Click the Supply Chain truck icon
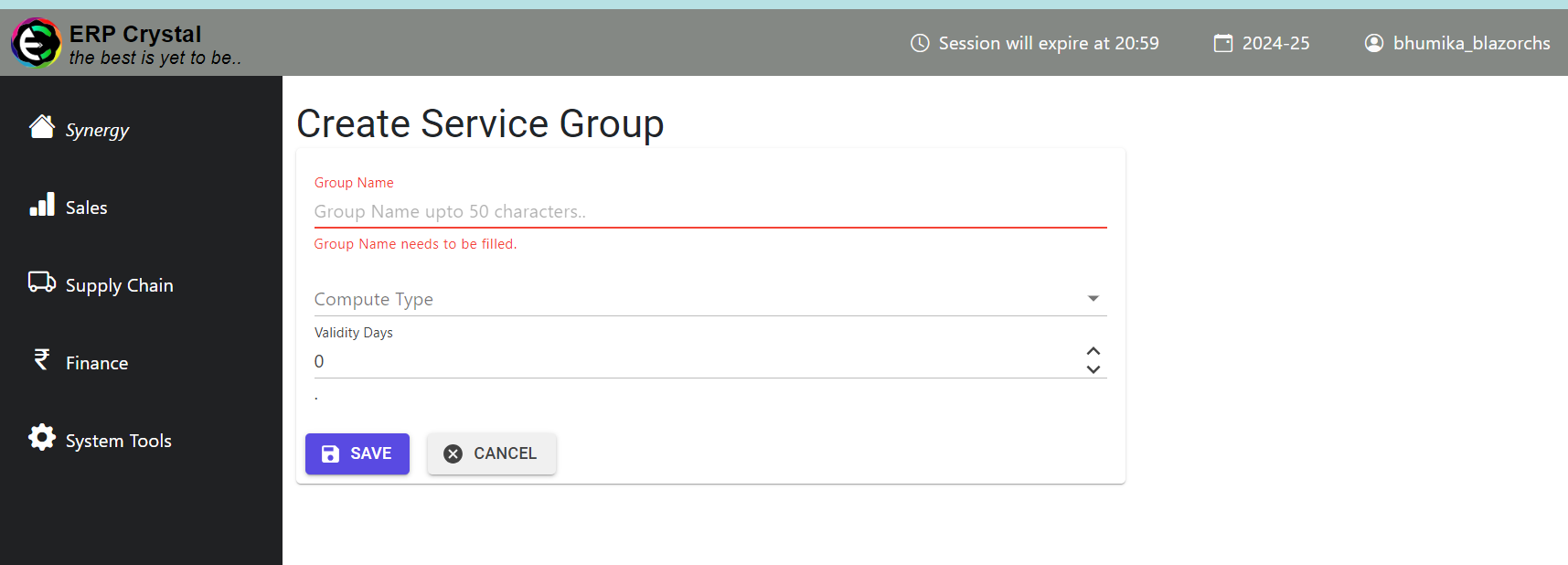Image resolution: width=1568 pixels, height=565 pixels. (x=42, y=282)
